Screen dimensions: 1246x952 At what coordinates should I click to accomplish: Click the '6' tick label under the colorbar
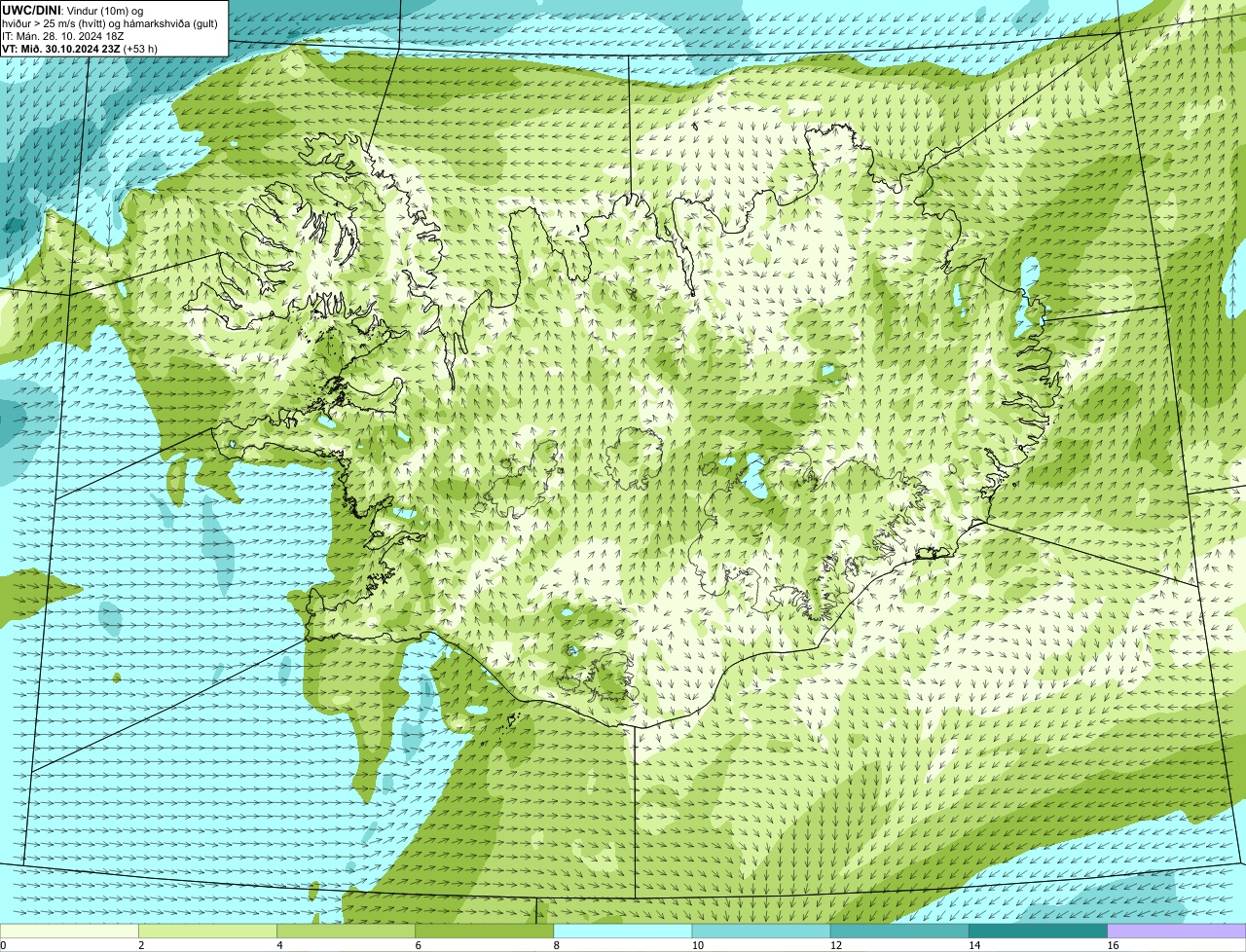coord(418,945)
